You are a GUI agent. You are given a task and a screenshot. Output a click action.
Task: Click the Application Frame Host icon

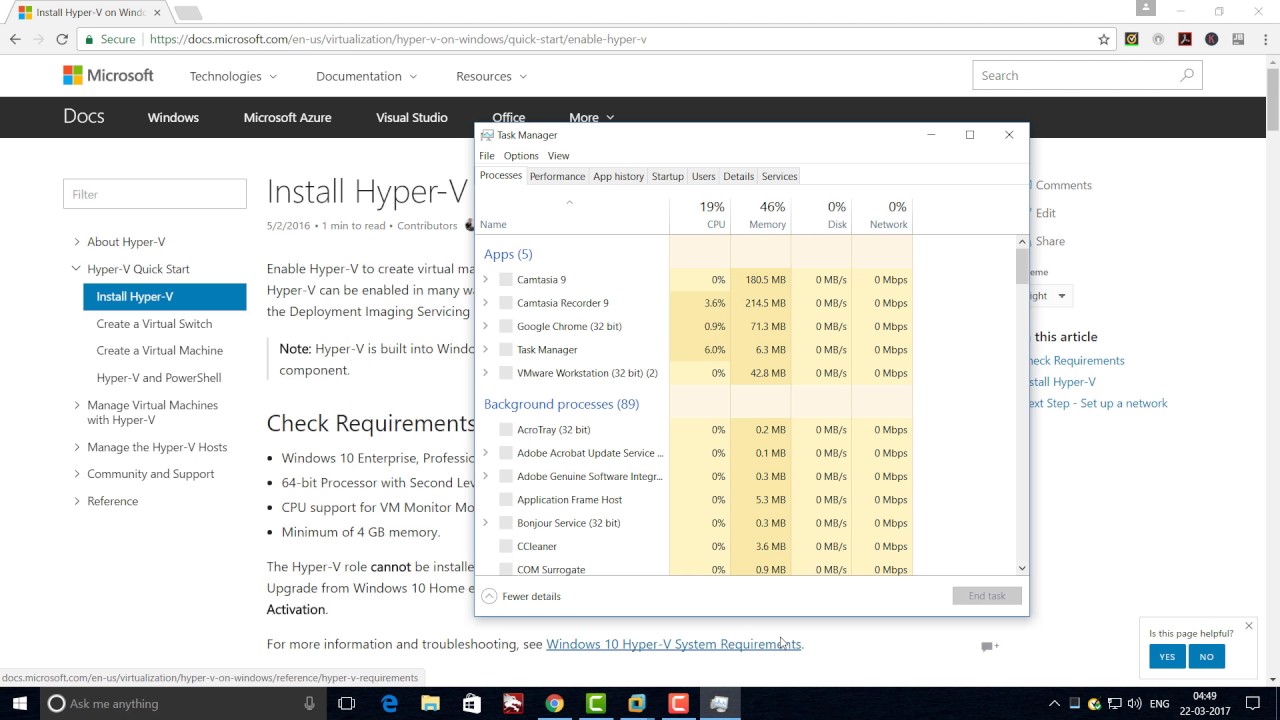[x=506, y=500]
